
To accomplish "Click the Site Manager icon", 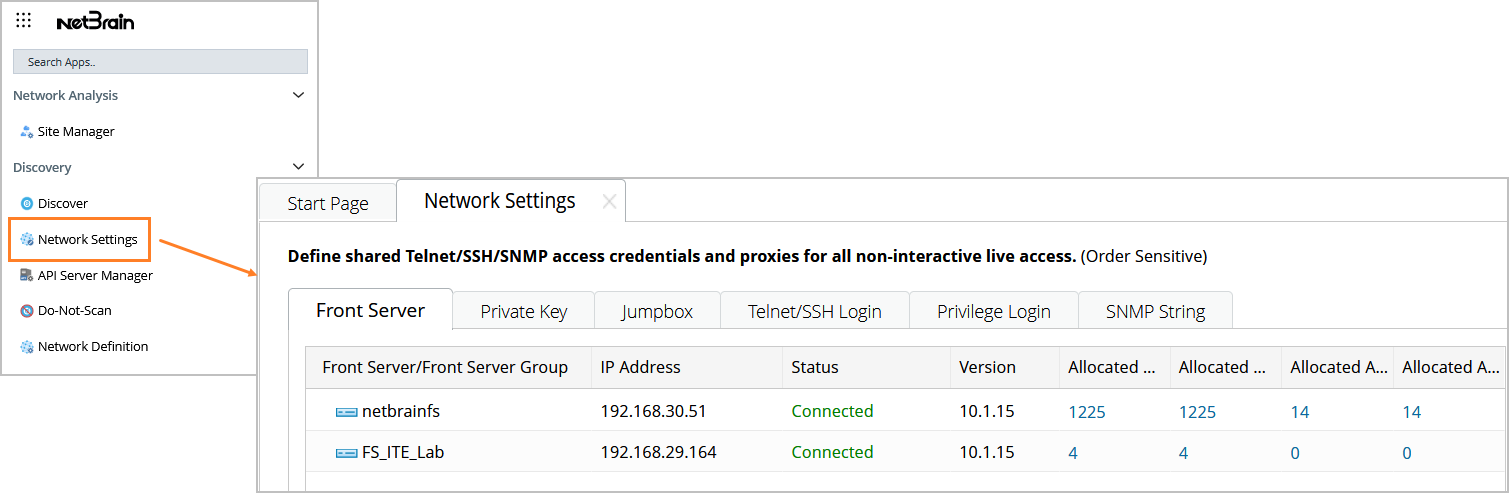I will click(27, 132).
